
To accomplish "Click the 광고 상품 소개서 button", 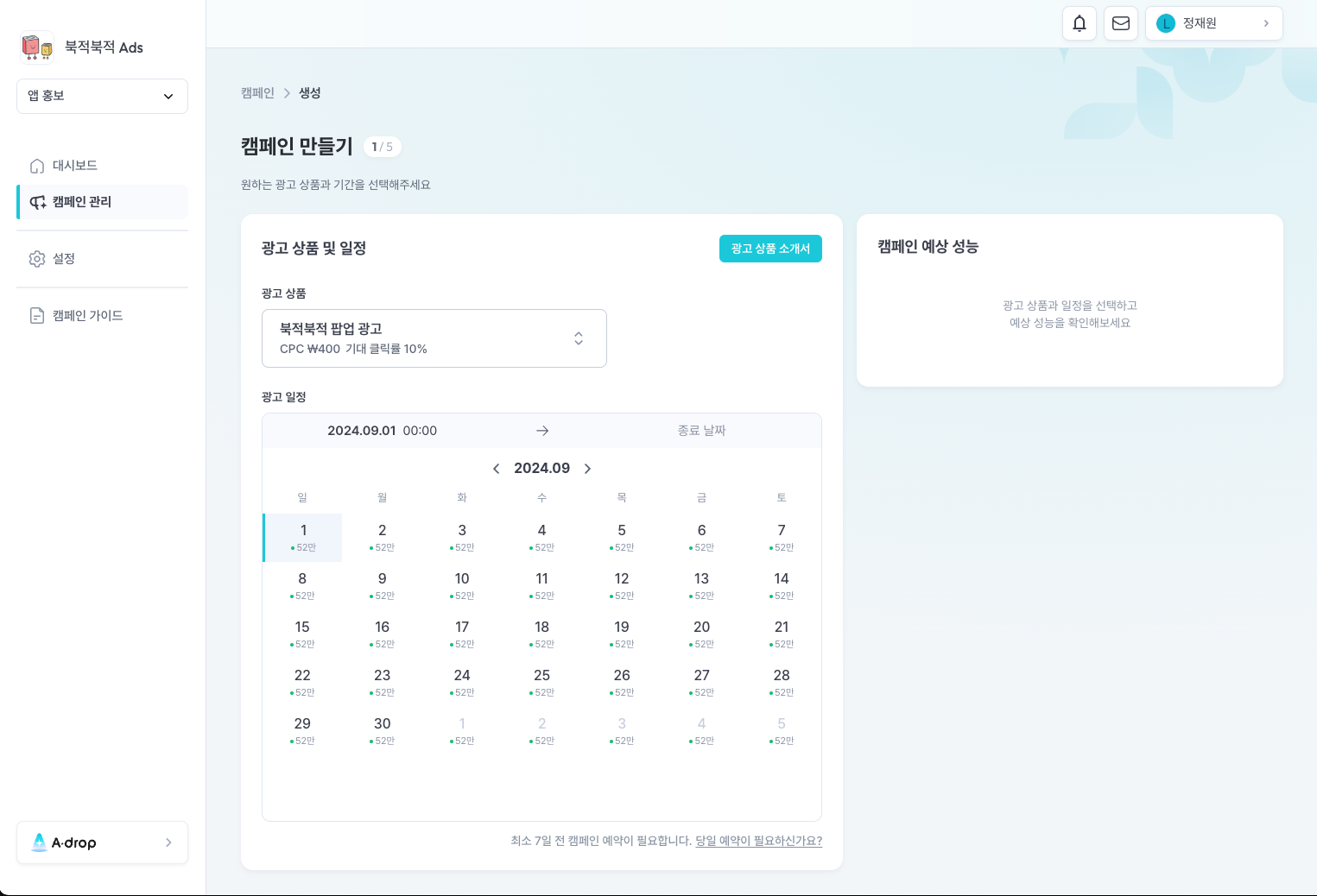I will pyautogui.click(x=770, y=249).
